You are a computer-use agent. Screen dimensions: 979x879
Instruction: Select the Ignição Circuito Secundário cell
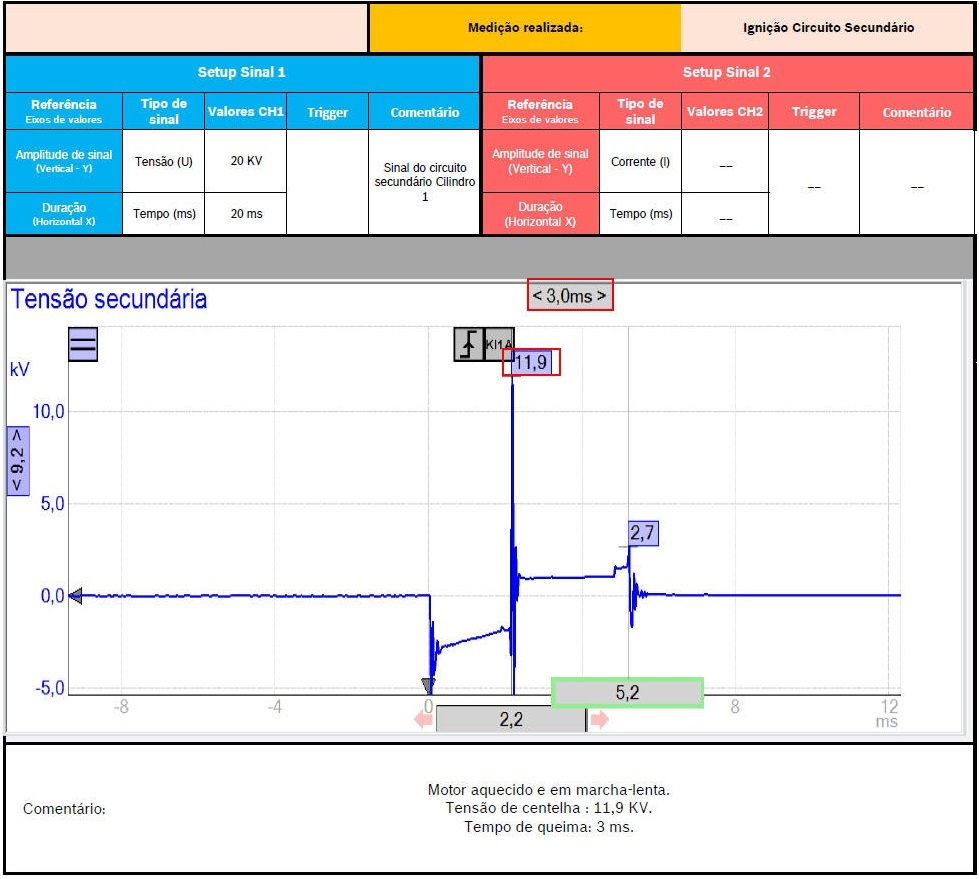[x=828, y=28]
